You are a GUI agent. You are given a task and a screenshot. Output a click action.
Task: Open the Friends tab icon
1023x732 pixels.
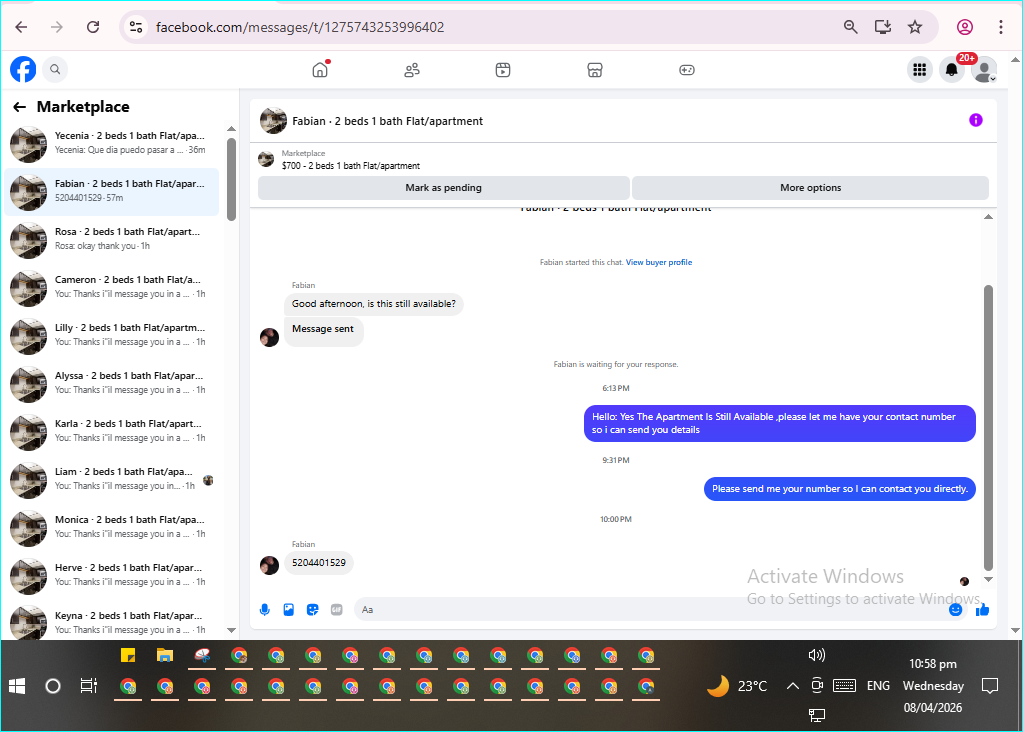point(412,70)
